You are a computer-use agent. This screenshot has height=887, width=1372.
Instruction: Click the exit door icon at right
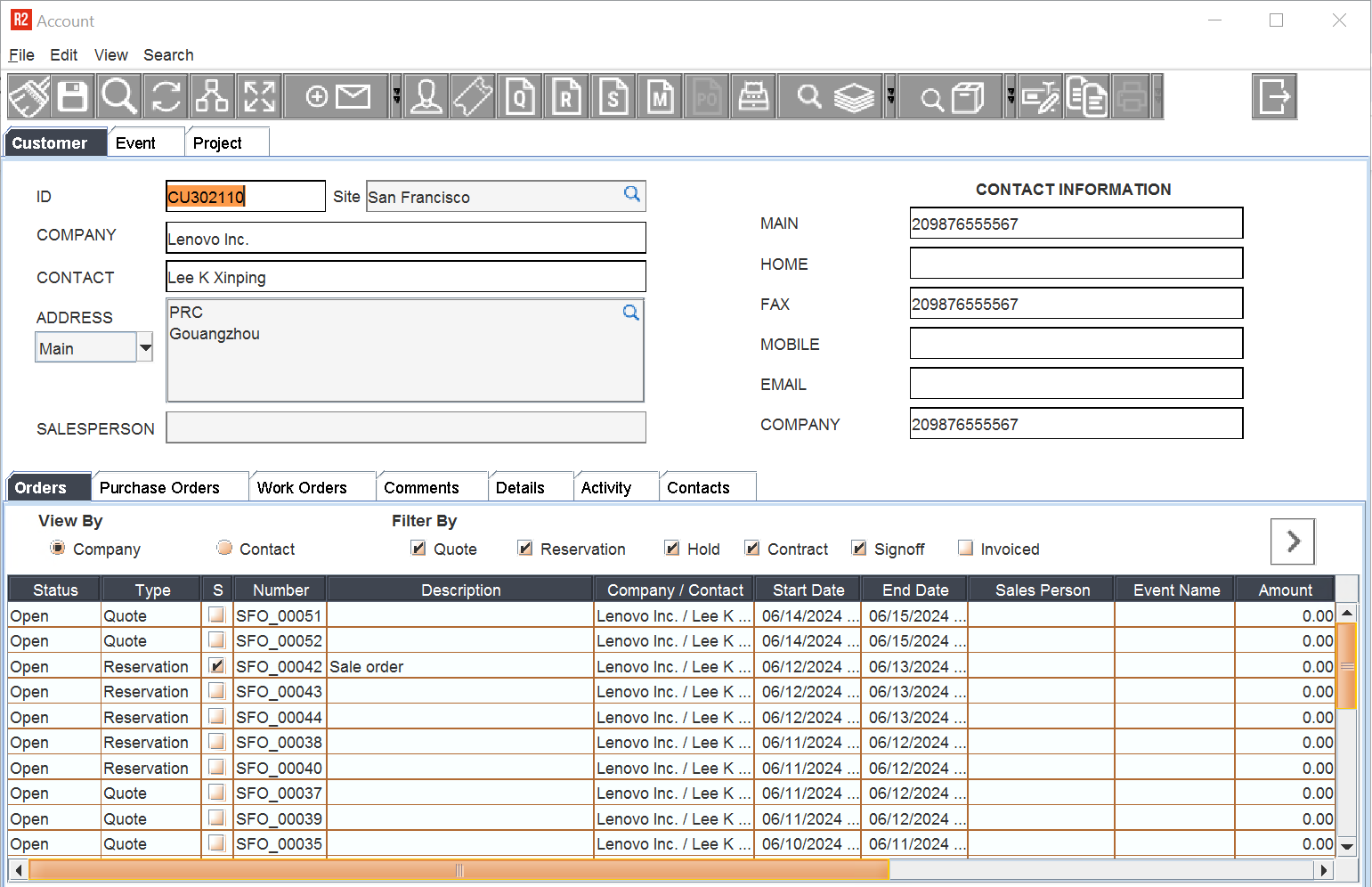point(1273,96)
